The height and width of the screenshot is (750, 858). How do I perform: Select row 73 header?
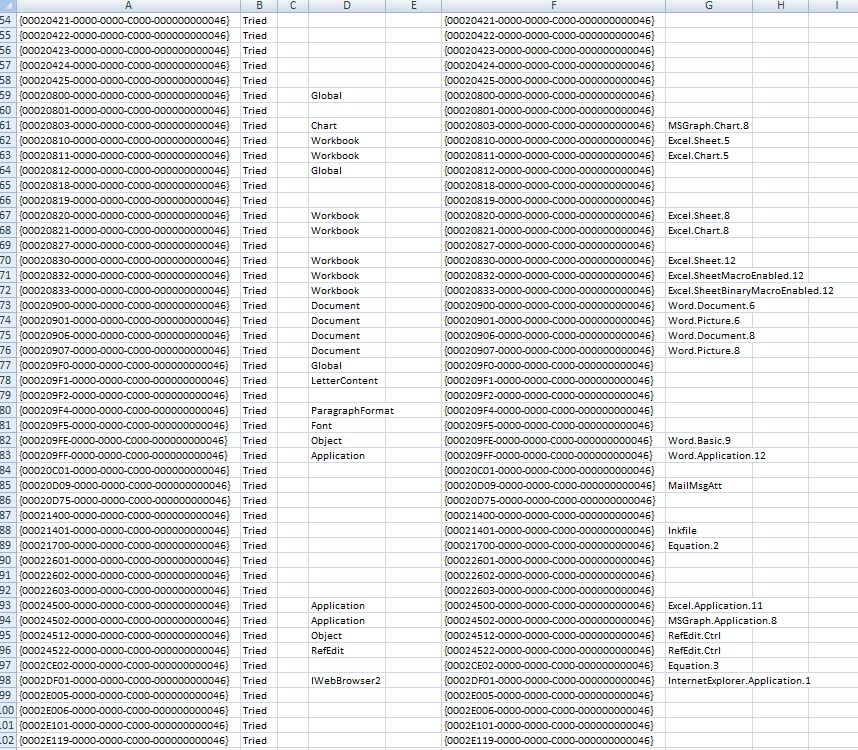click(x=8, y=306)
